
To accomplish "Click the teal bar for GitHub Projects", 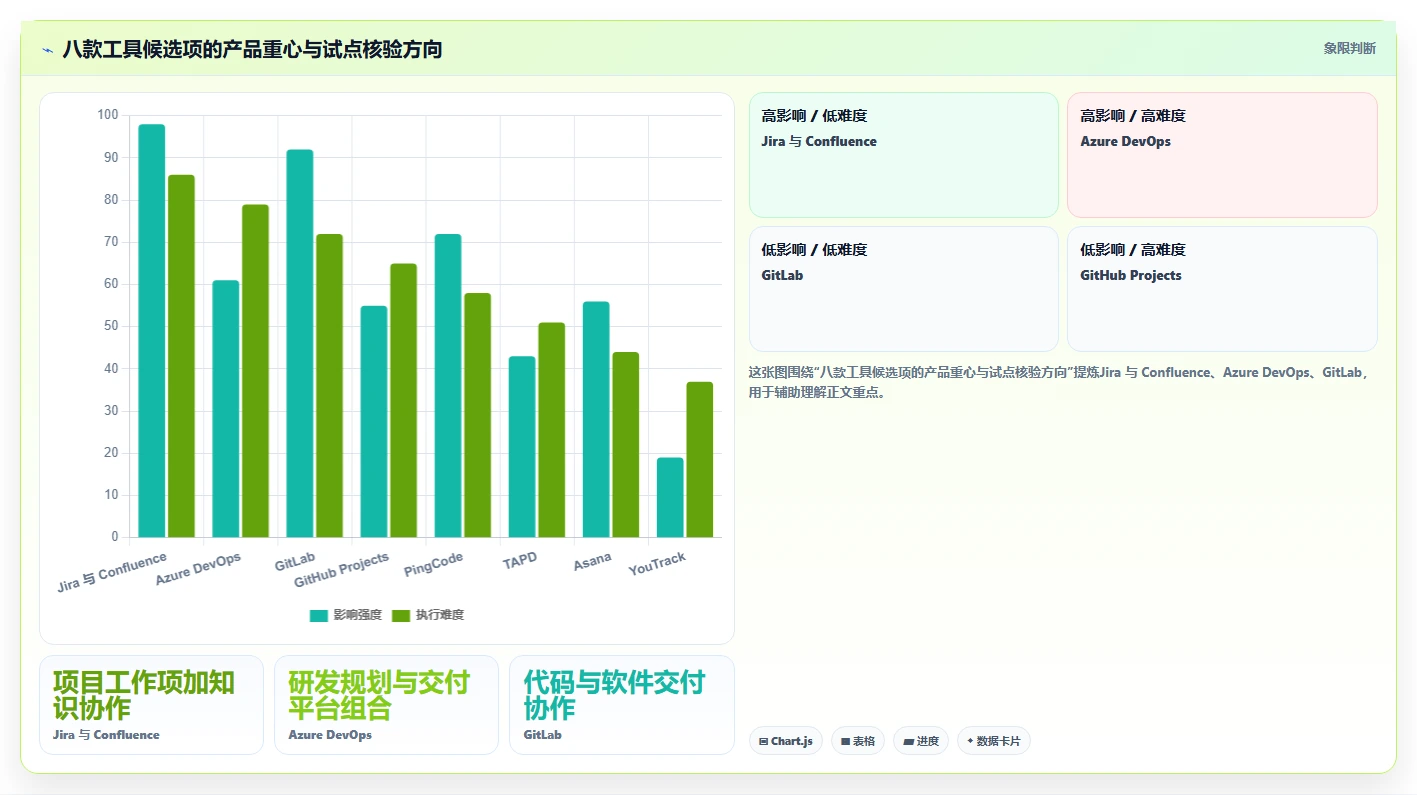I will (374, 421).
